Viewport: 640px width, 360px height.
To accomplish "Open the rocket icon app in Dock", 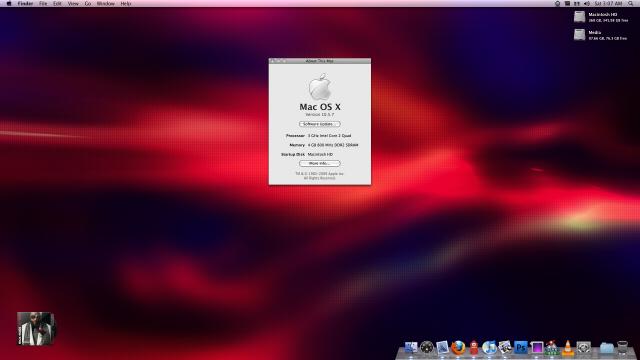I will [x=552, y=348].
